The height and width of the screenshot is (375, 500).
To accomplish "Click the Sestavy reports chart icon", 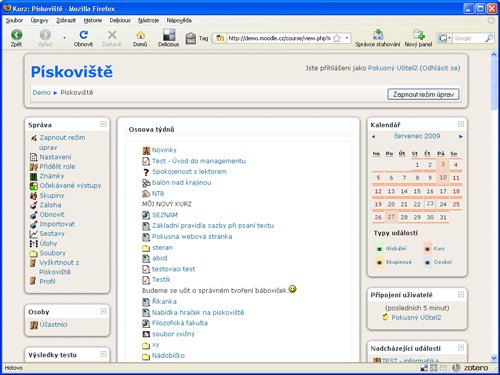I will coord(33,234).
